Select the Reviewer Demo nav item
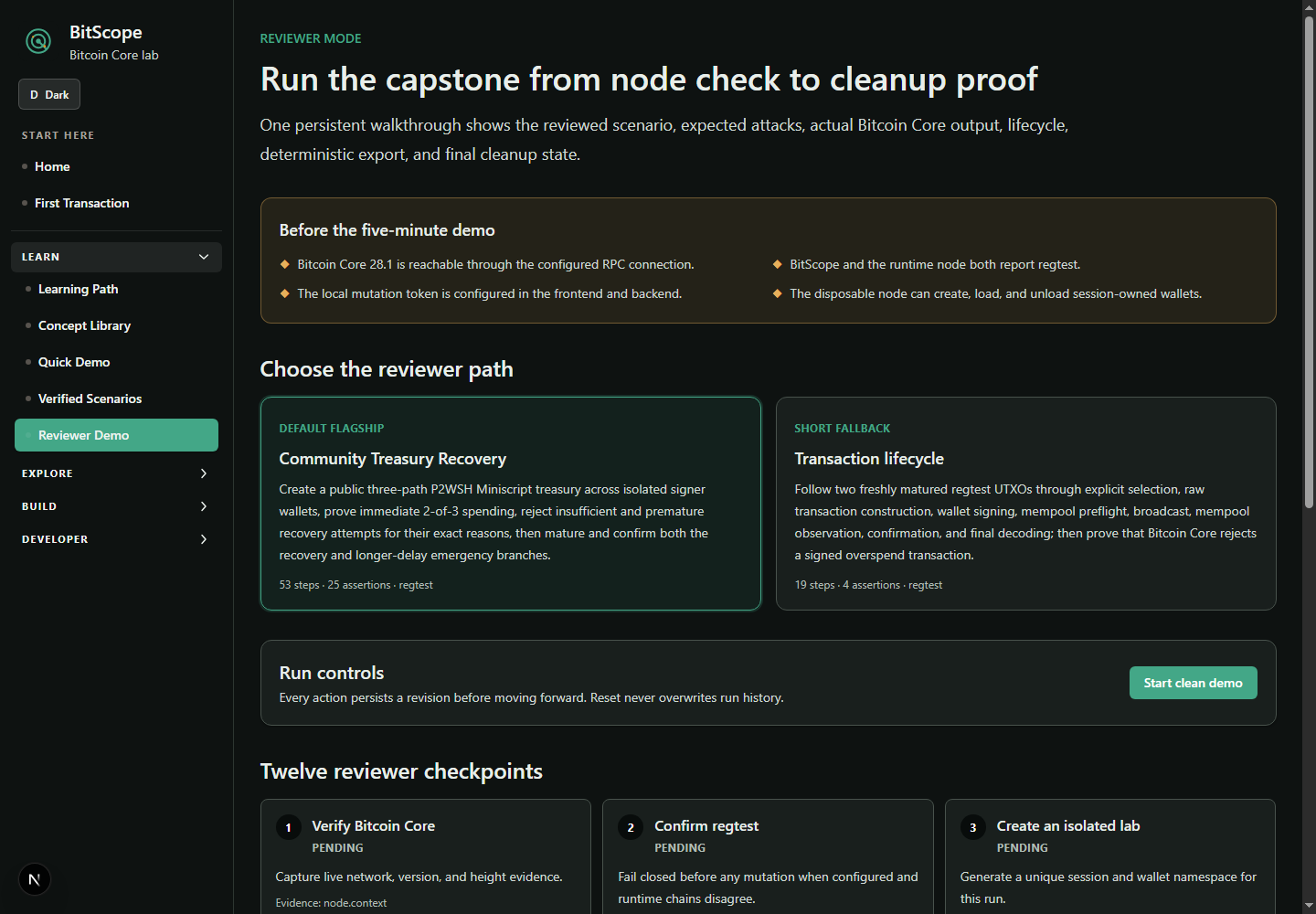Image resolution: width=1316 pixels, height=914 pixels. tap(116, 435)
